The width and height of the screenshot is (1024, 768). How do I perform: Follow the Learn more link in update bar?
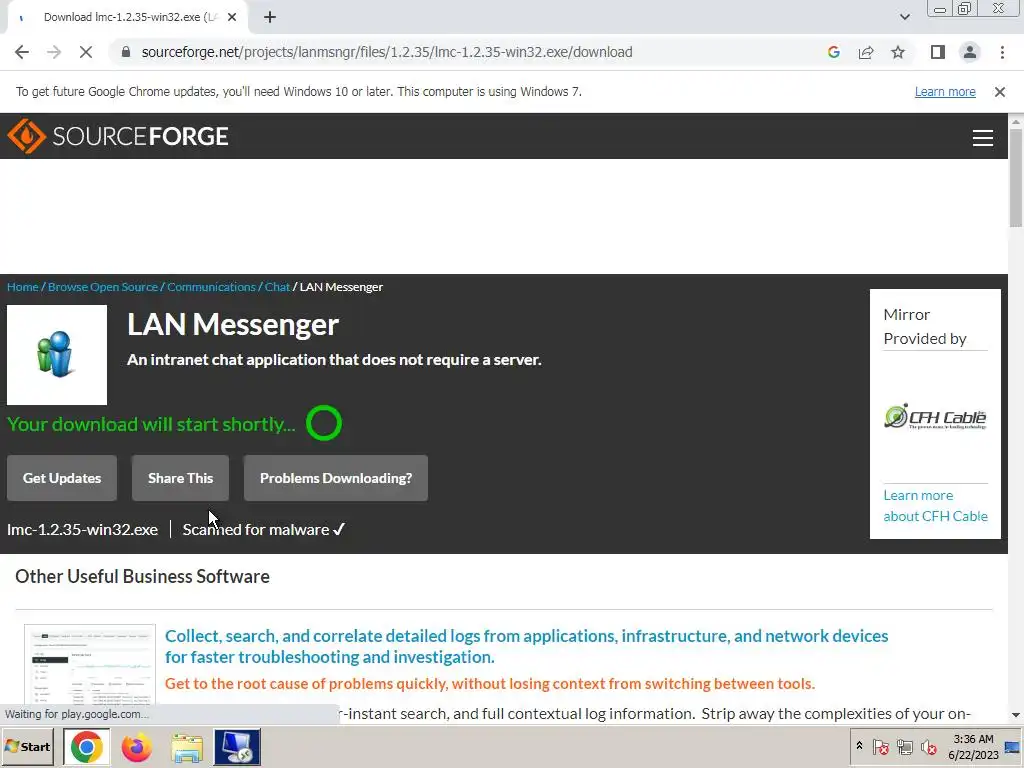945,92
